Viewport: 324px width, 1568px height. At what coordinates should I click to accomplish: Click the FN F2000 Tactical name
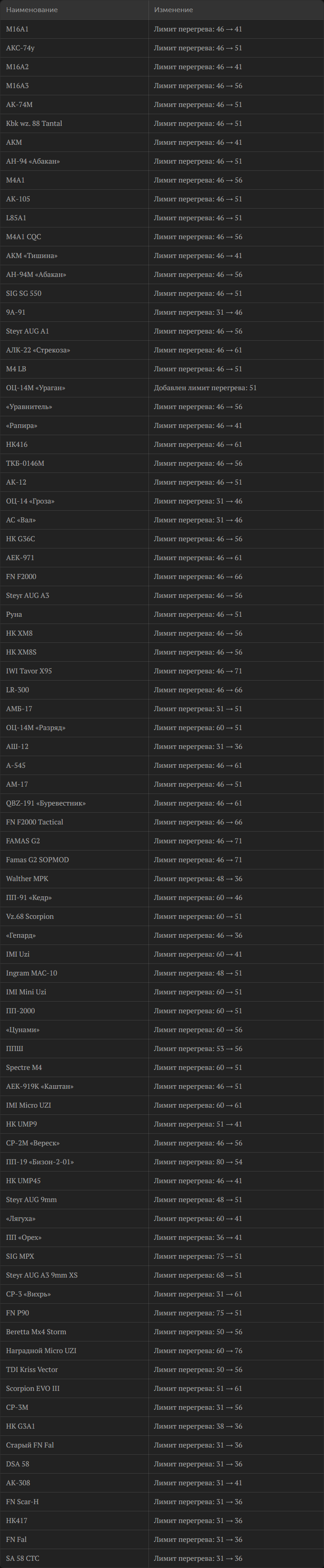pos(35,822)
